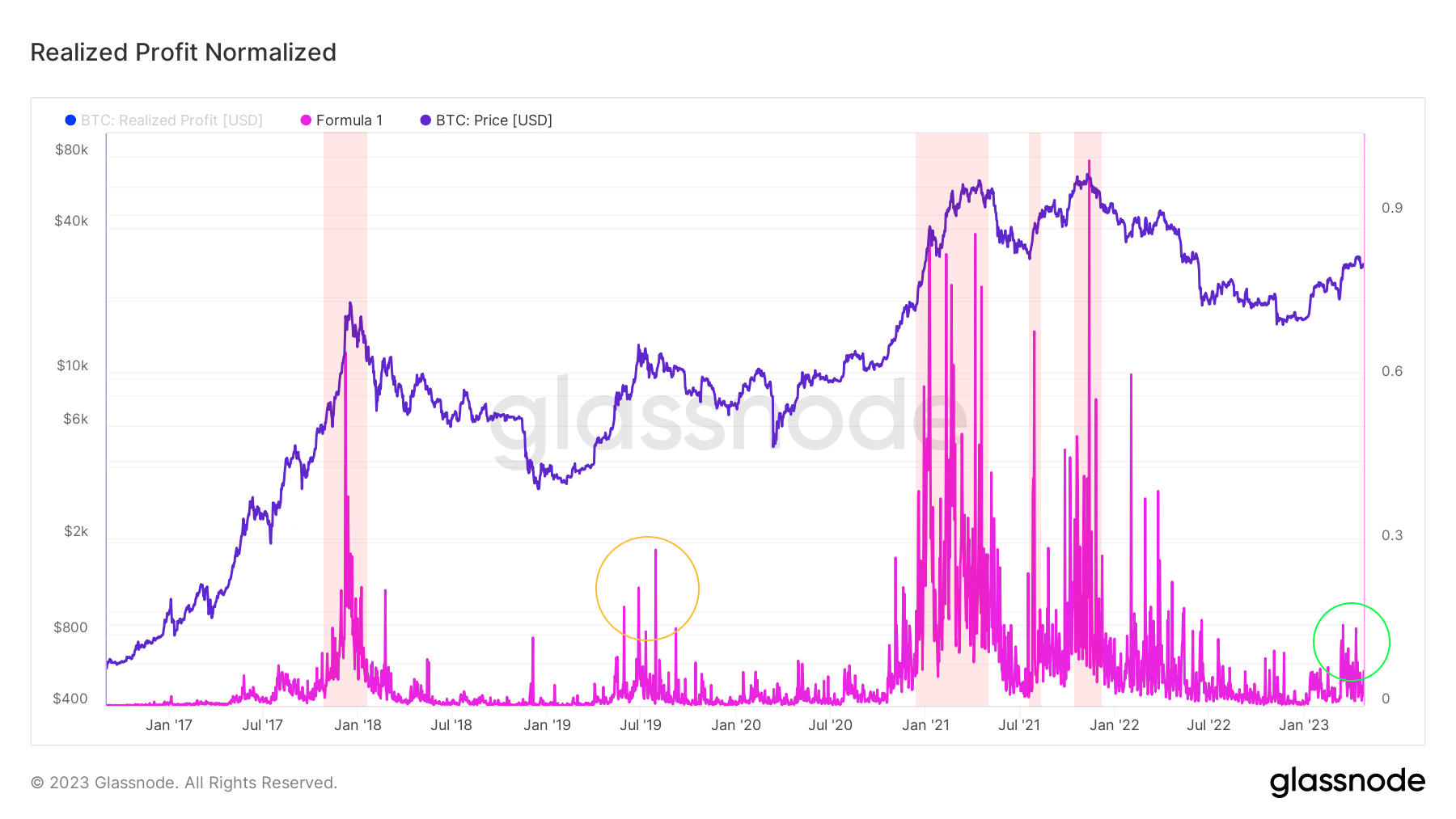The width and height of the screenshot is (1456, 819).
Task: Click the Jan '21 x-axis label
Action: click(925, 725)
